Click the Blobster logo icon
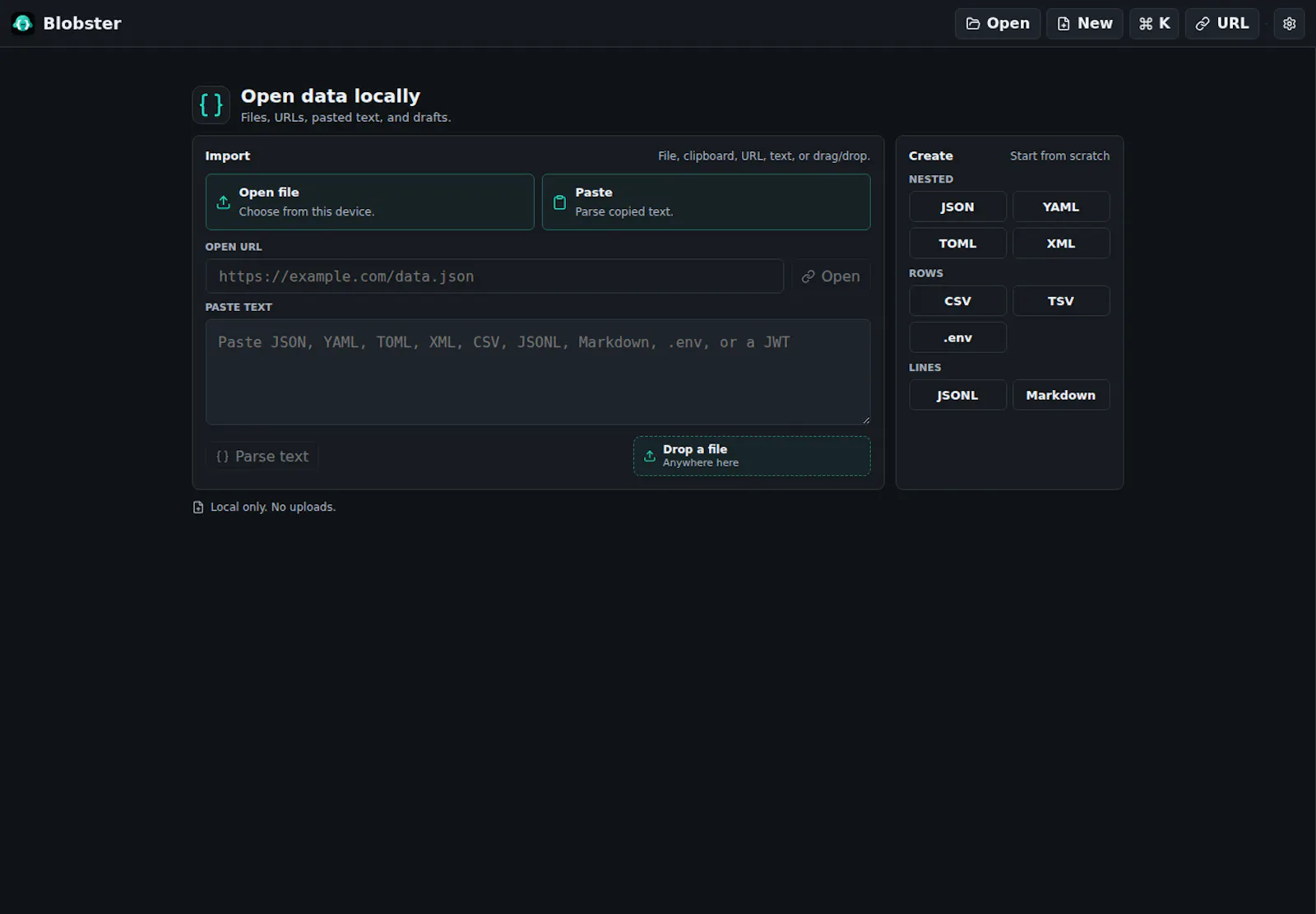1316x914 pixels. point(23,23)
